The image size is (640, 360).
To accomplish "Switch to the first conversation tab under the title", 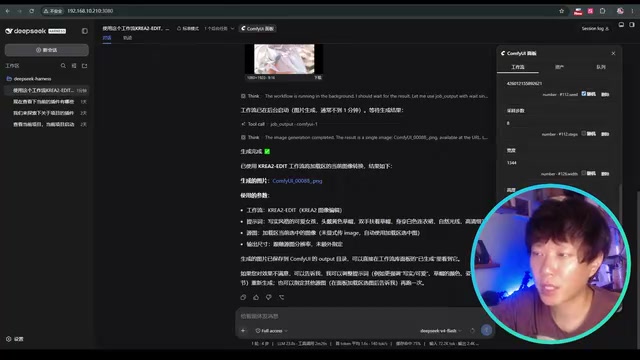I will 107,38.
